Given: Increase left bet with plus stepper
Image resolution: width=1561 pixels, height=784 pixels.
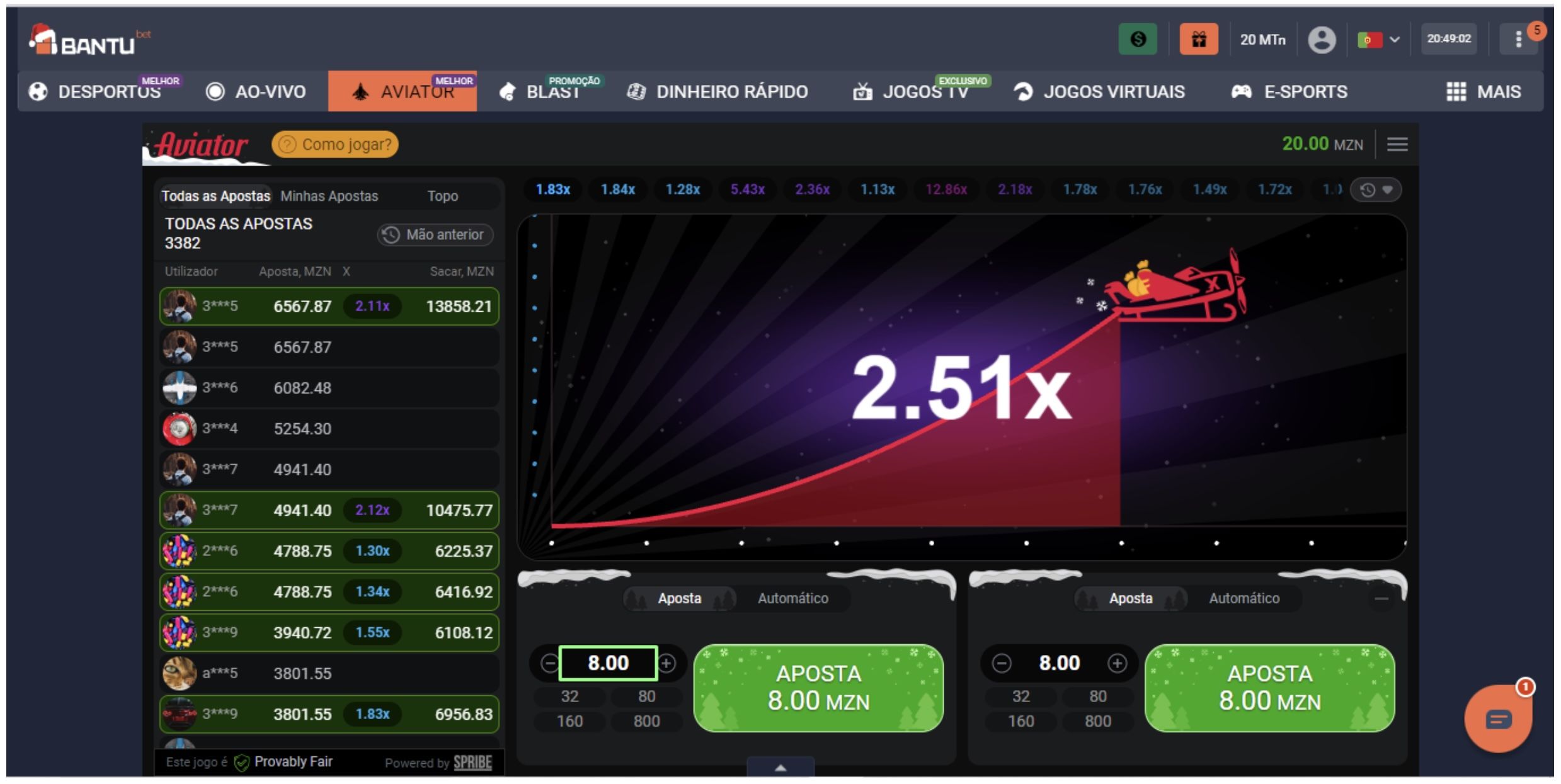Looking at the screenshot, I should coord(666,663).
